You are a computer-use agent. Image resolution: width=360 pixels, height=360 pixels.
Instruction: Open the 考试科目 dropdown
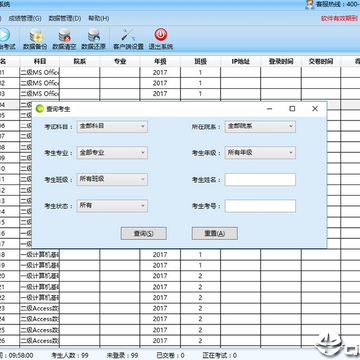coord(112,127)
